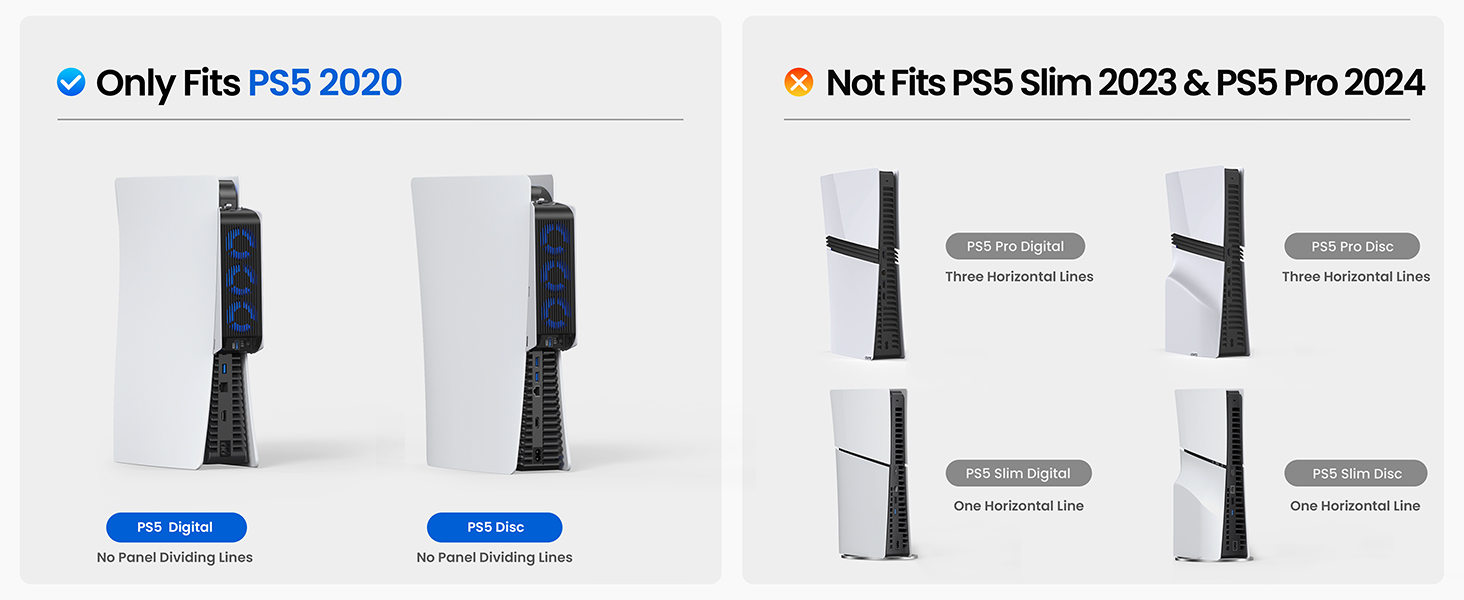Click the orange X icon
The width and height of the screenshot is (1464, 600).
[x=799, y=82]
